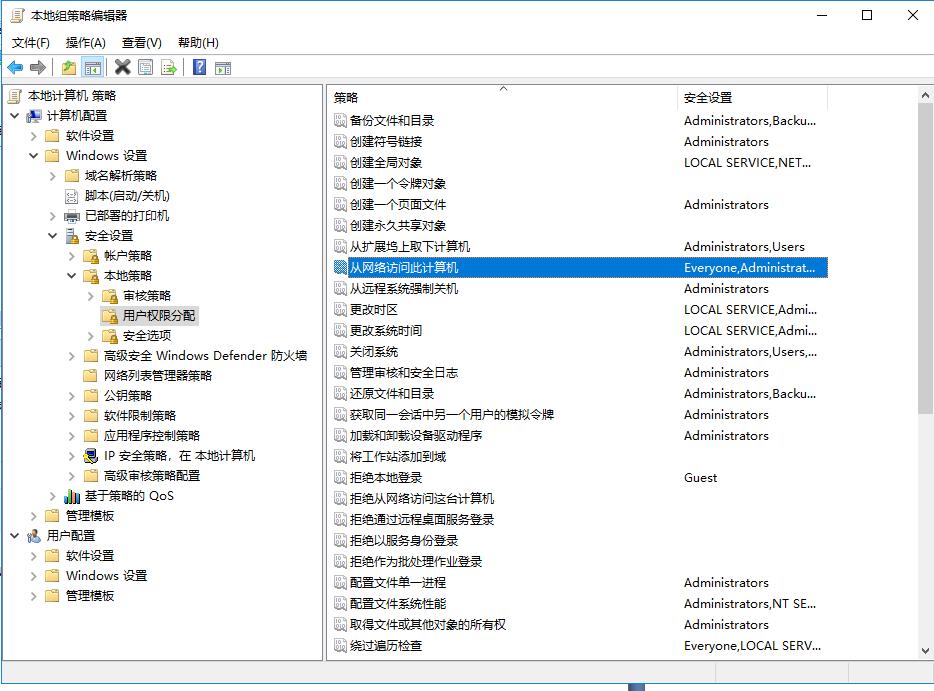Click the Back navigation arrow in the toolbar
The height and width of the screenshot is (691, 934).
(x=14, y=67)
